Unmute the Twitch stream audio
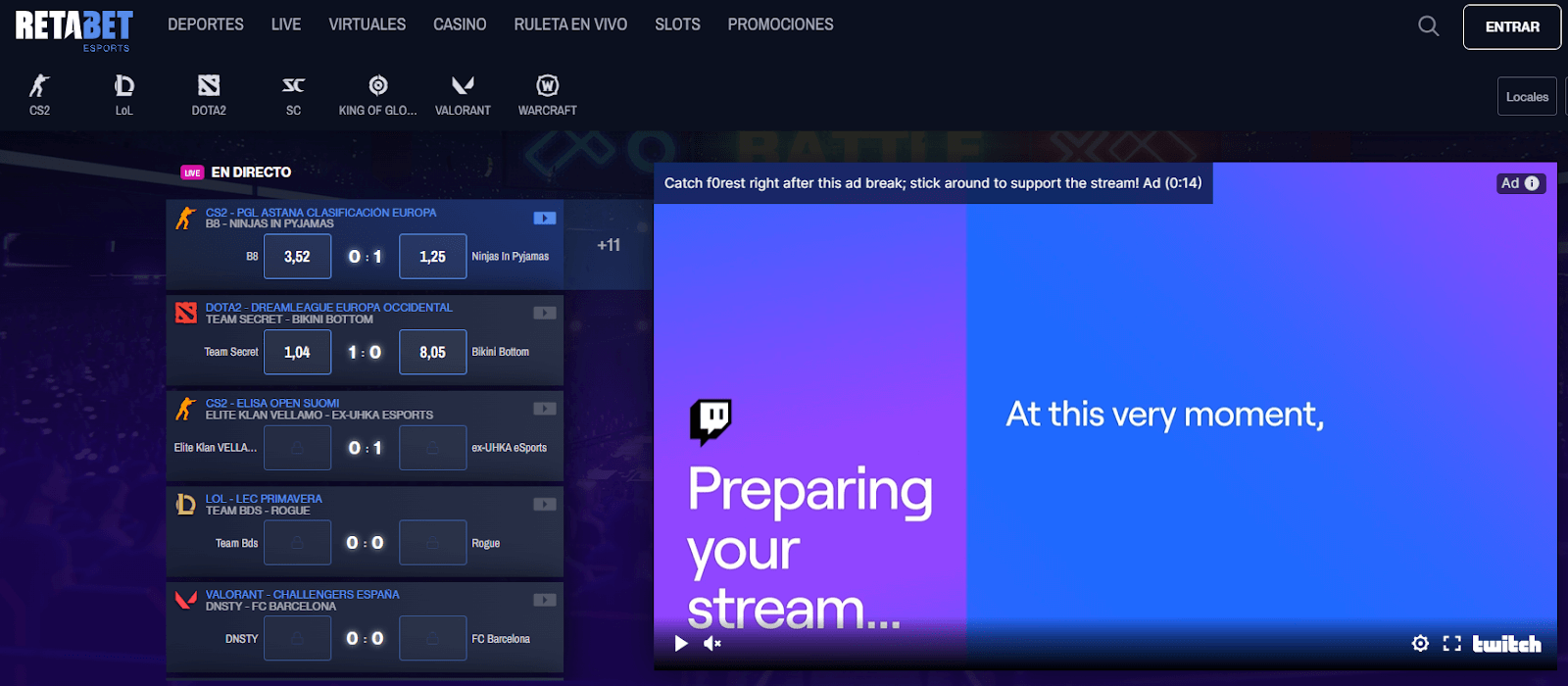Image resolution: width=1568 pixels, height=686 pixels. tap(712, 644)
